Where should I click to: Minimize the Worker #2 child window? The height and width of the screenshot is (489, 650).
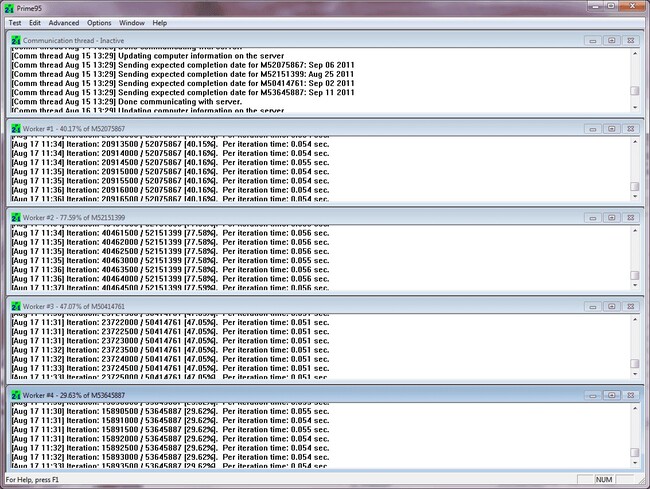593,218
